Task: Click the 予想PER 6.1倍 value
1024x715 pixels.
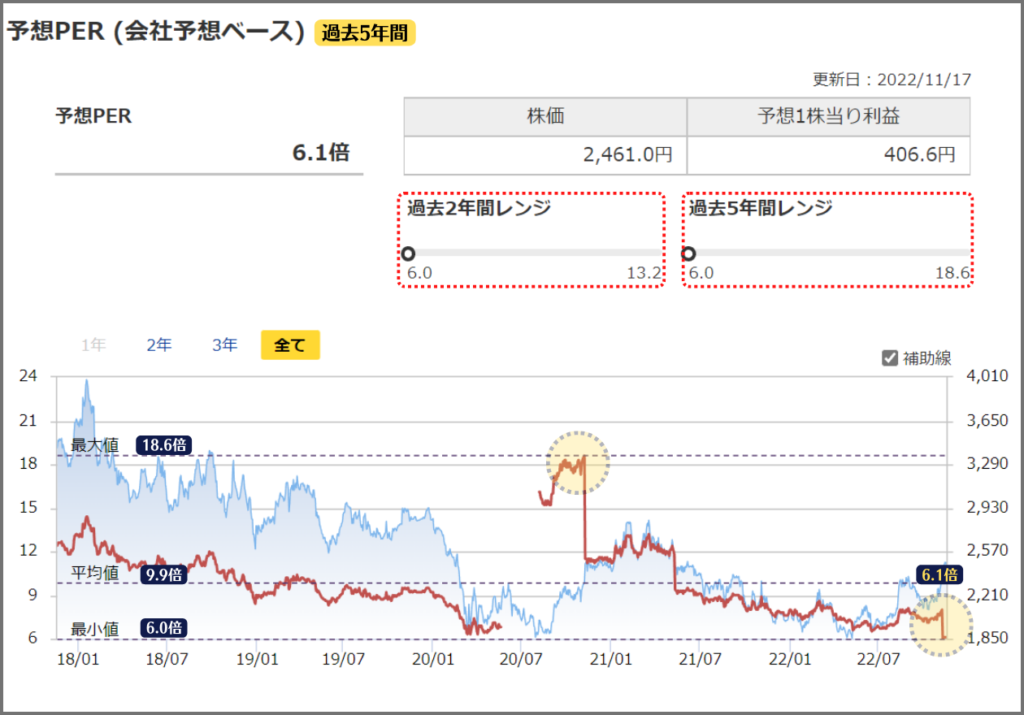Action: coord(321,153)
